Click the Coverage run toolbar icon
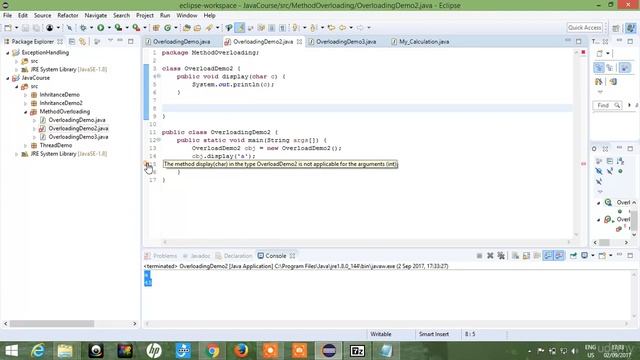Viewport: 640px width, 360px height. [x=118, y=28]
